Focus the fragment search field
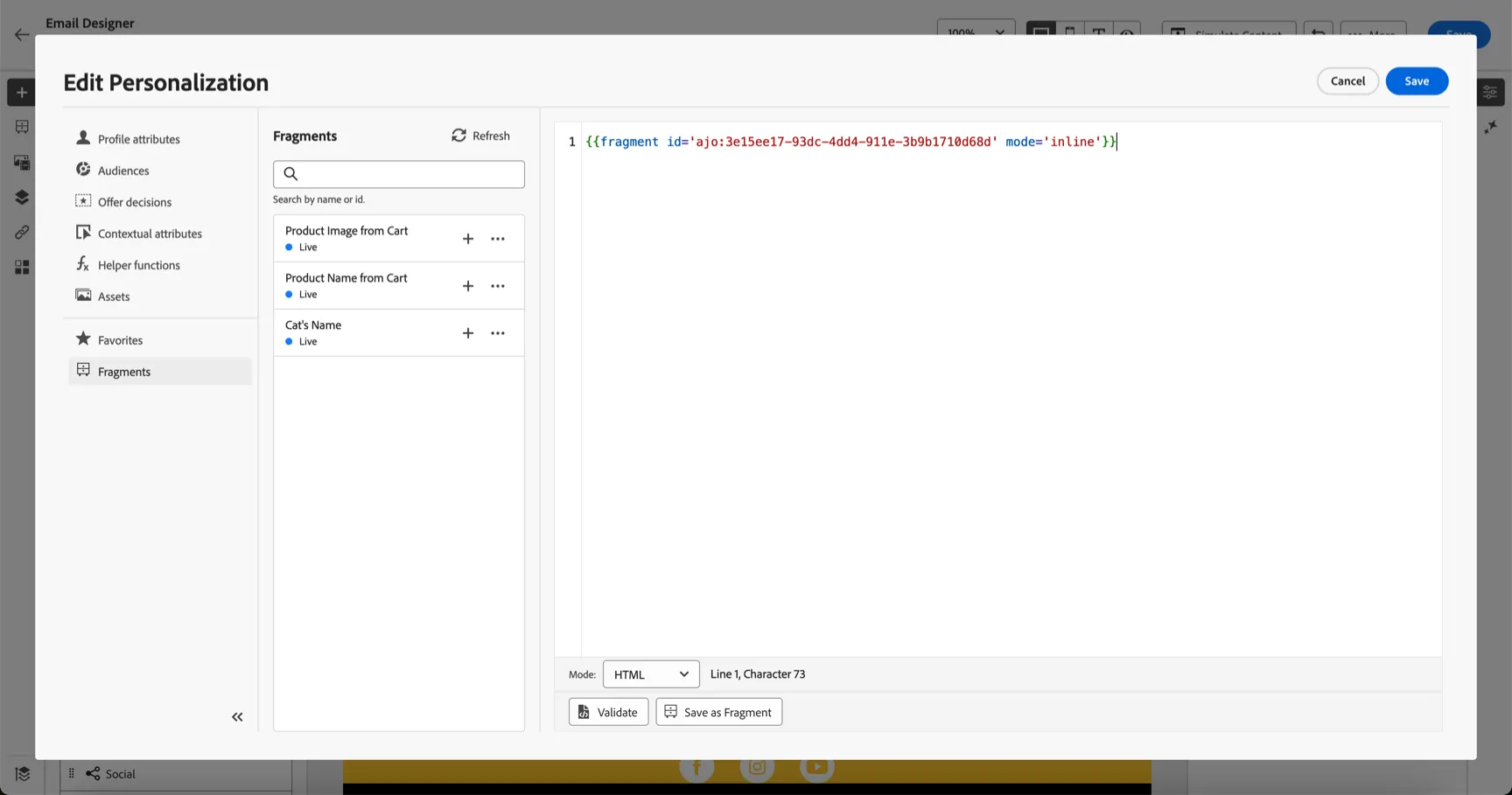 (399, 174)
